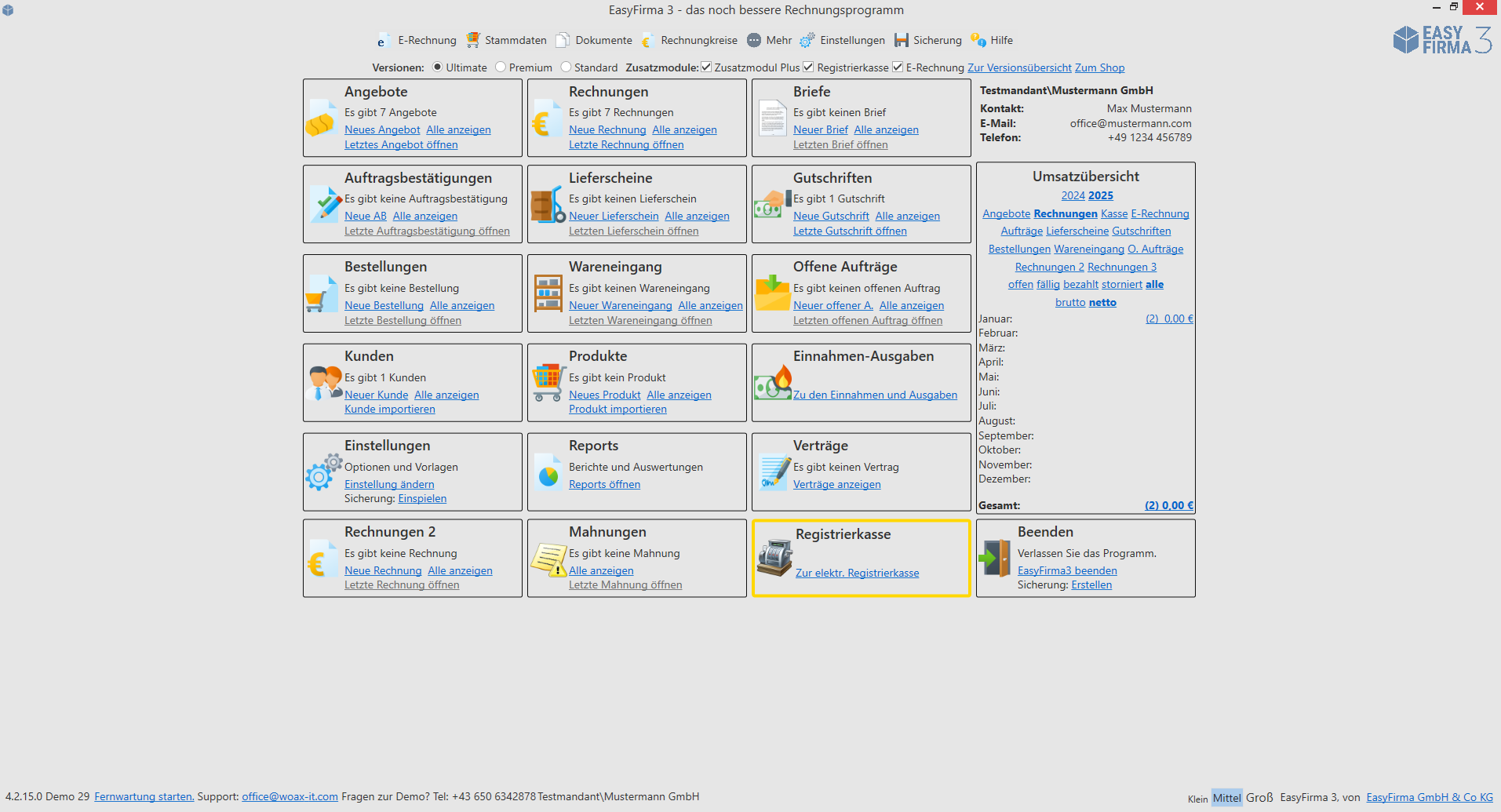
Task: Open the Dokumente menu
Action: point(594,40)
